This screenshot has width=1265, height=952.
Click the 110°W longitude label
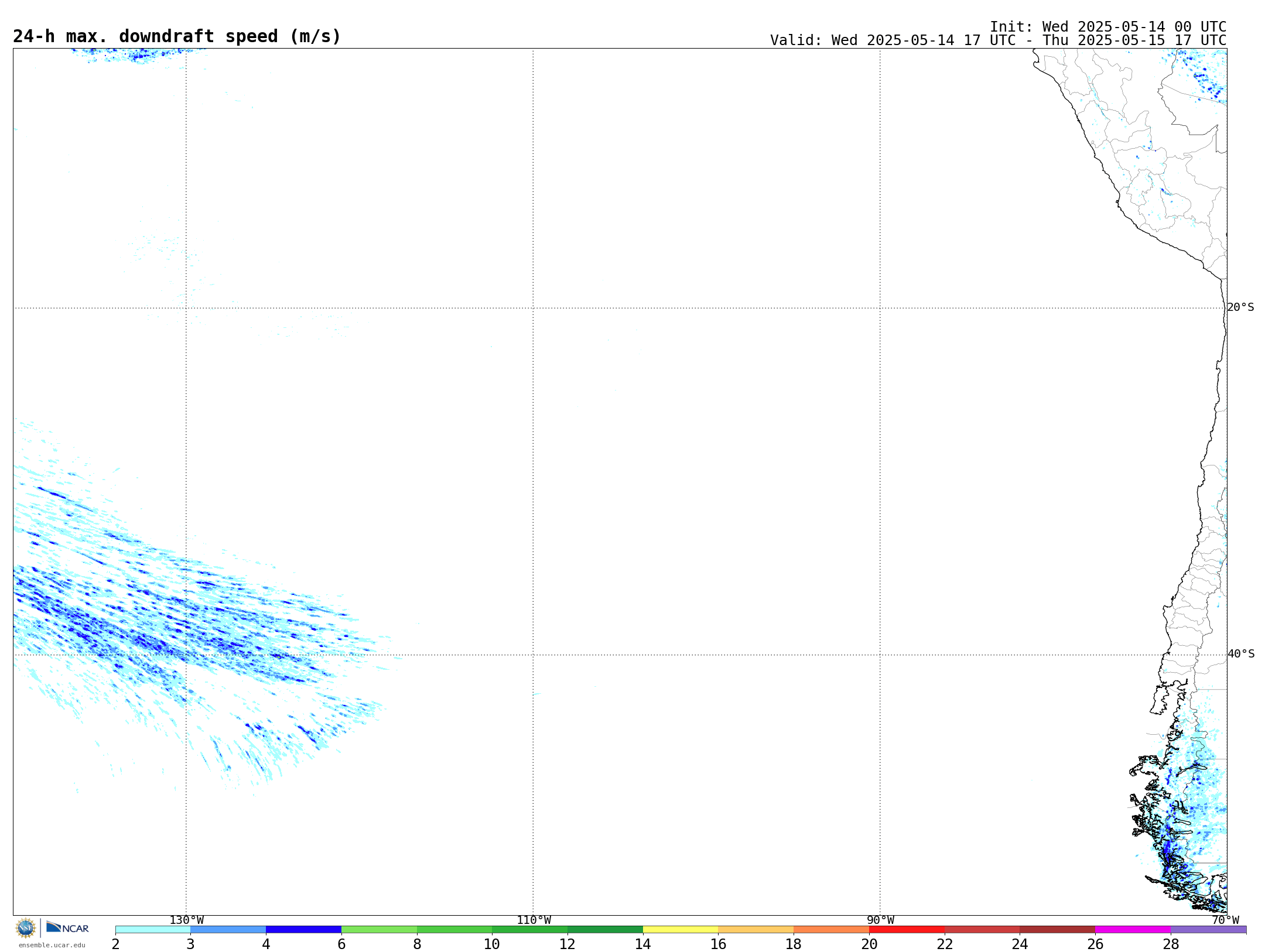[x=534, y=920]
